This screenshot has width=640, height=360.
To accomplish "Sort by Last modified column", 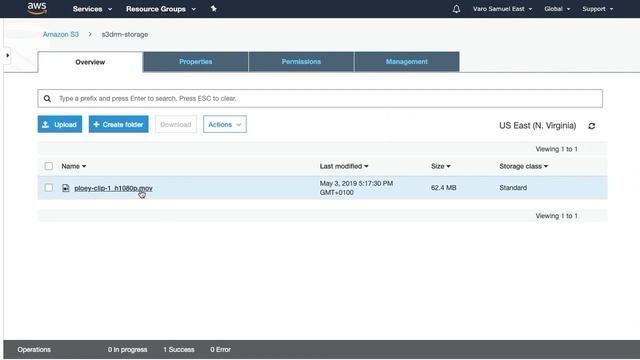I will (x=344, y=166).
